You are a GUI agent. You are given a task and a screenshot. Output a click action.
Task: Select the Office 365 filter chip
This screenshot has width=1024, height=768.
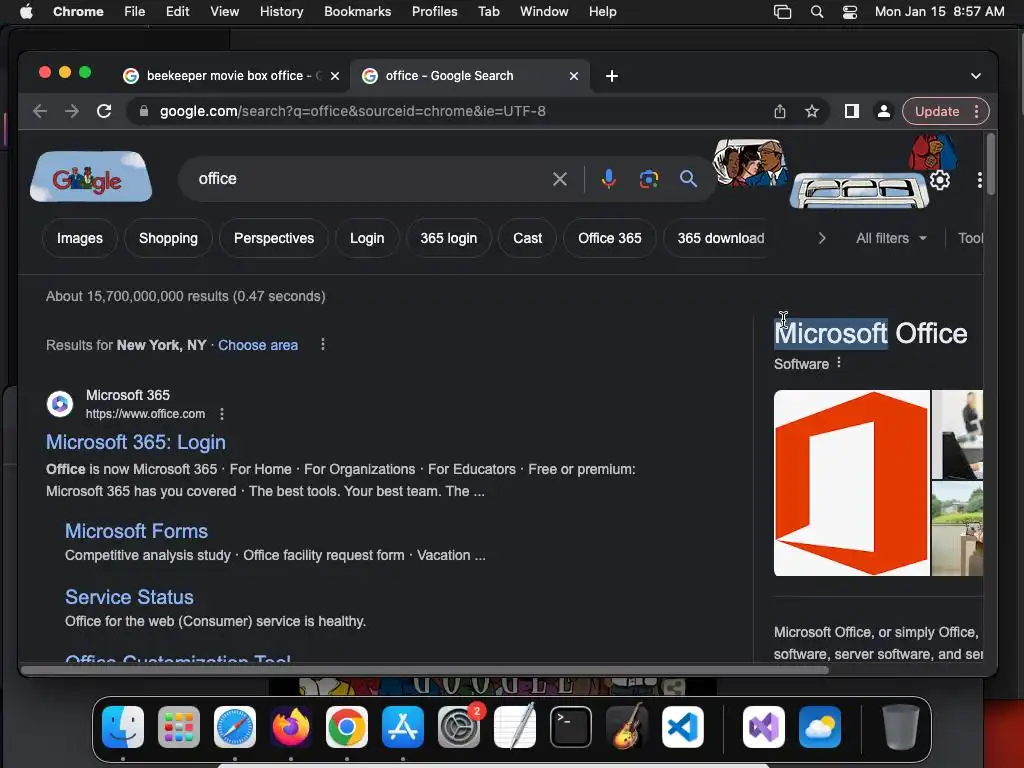(609, 238)
